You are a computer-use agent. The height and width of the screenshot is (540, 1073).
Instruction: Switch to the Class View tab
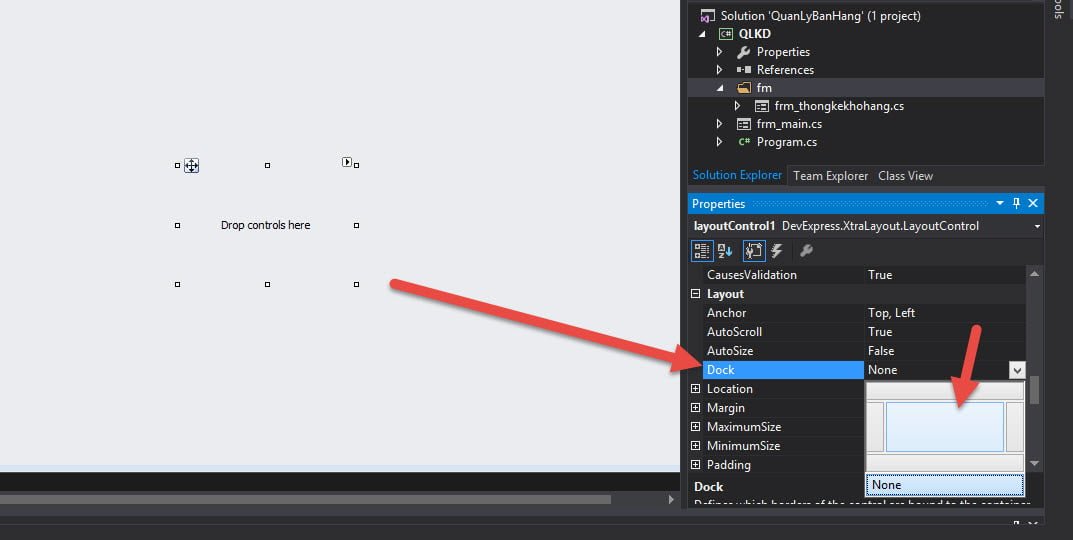click(905, 176)
